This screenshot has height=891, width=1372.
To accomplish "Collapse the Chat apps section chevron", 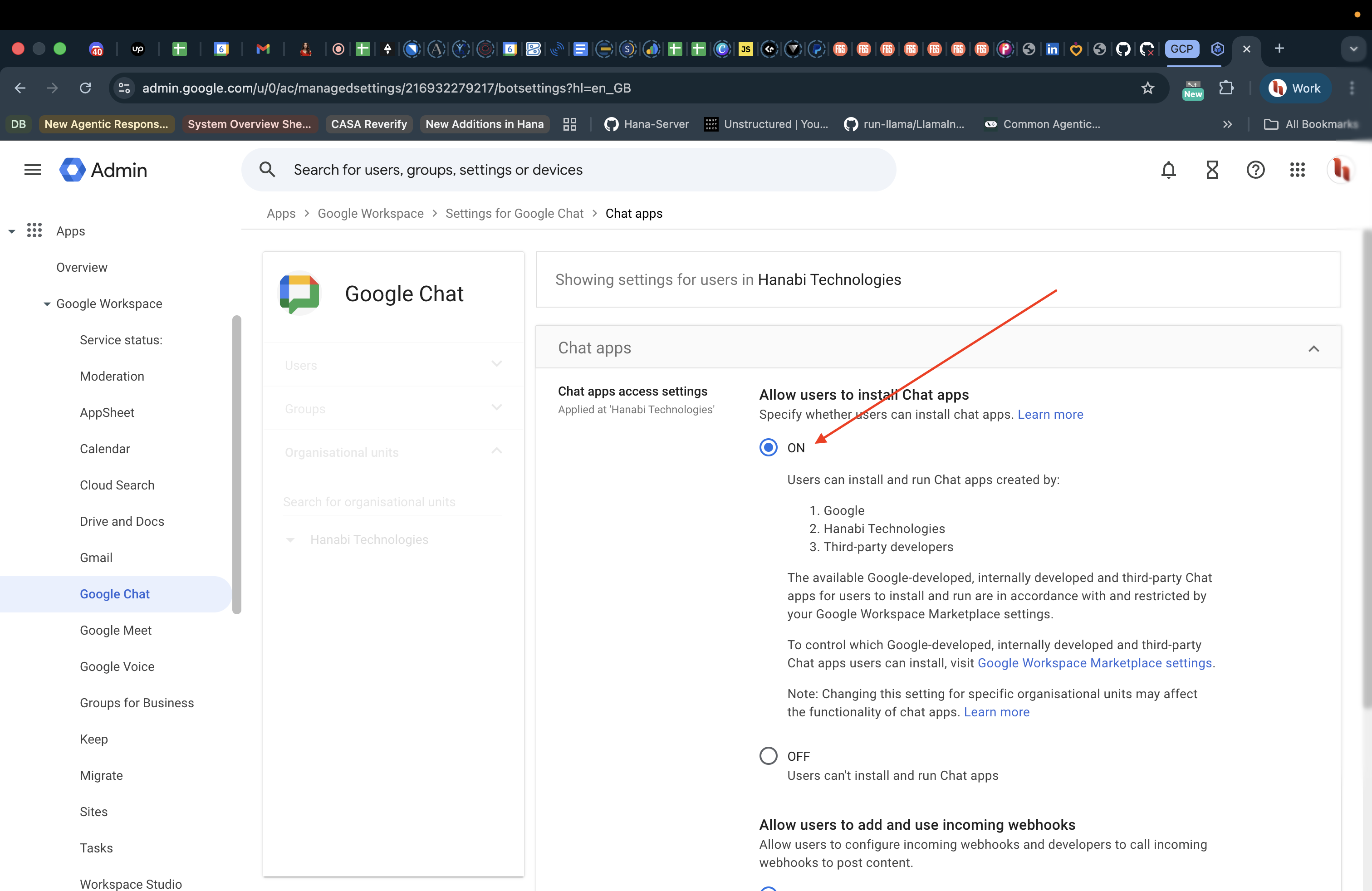I will click(x=1314, y=348).
